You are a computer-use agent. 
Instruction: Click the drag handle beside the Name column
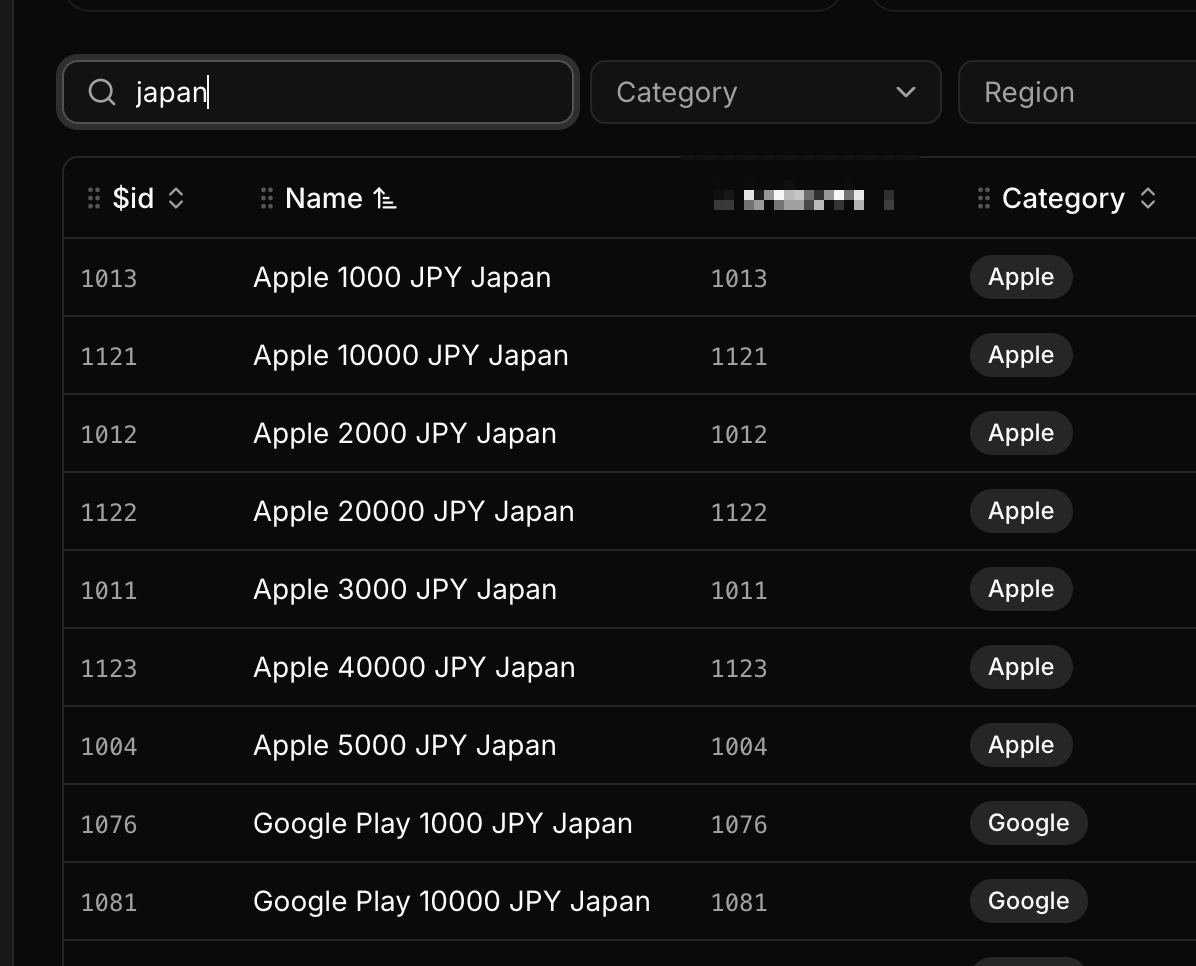click(266, 198)
